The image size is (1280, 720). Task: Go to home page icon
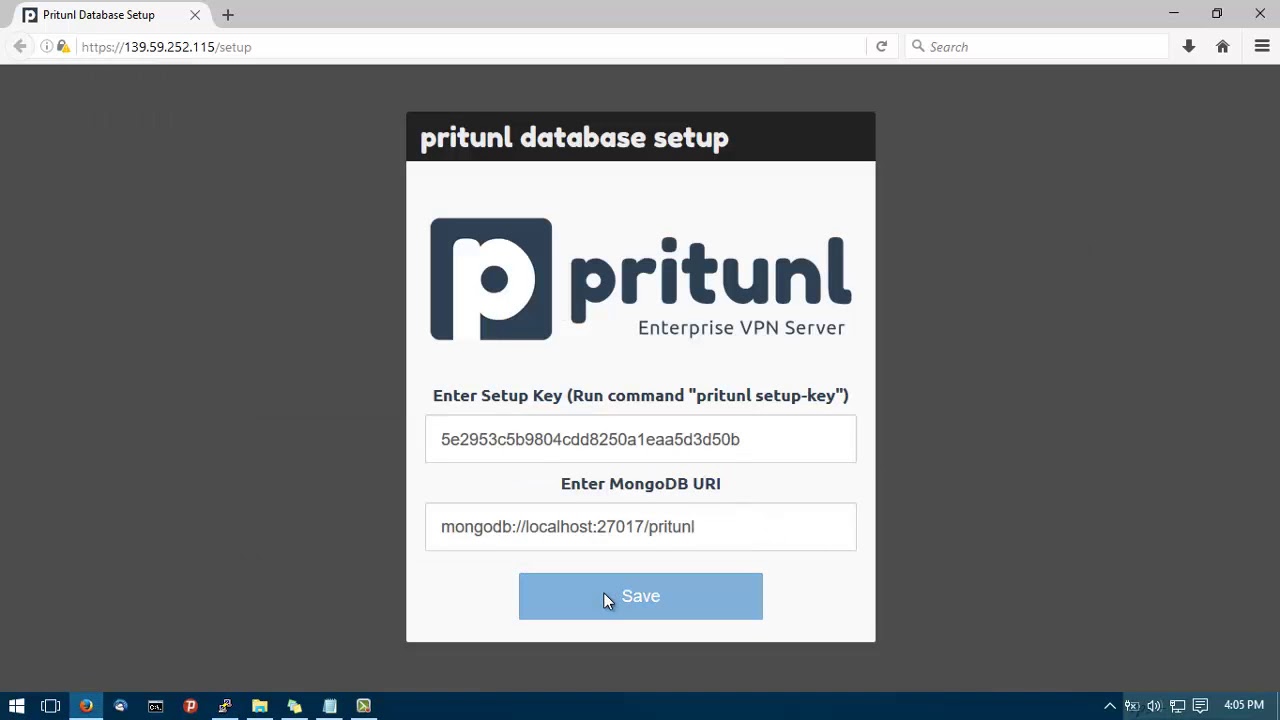click(x=1222, y=46)
